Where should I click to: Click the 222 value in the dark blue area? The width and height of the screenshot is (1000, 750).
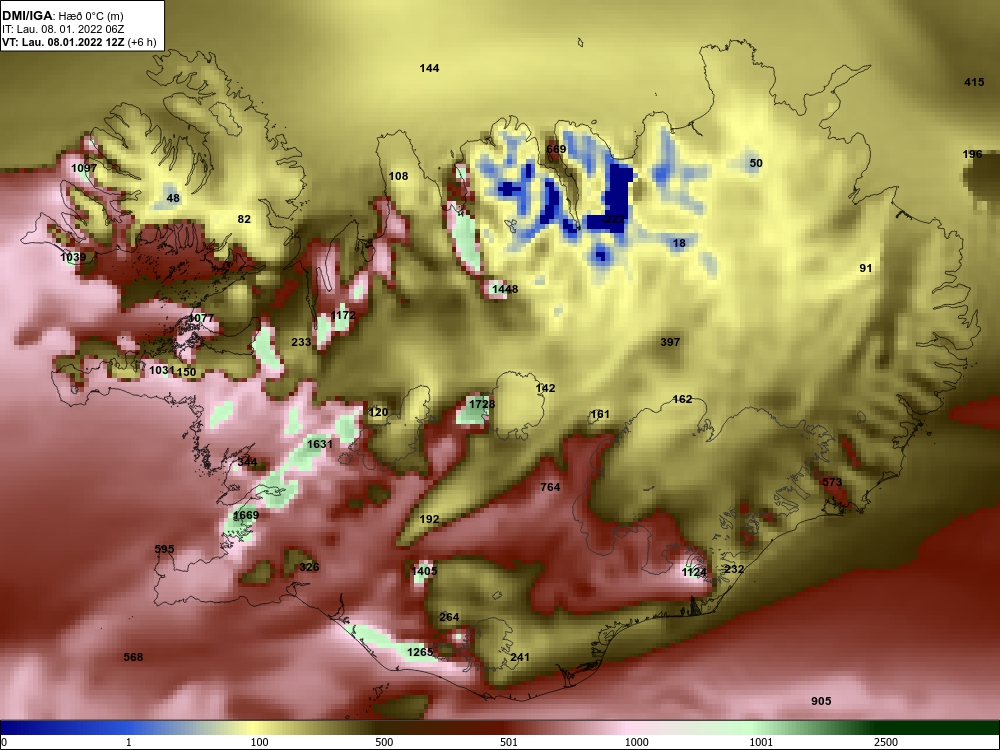click(x=614, y=219)
